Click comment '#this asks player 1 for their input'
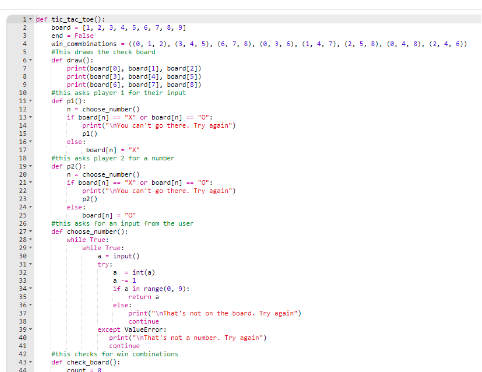Viewport: 482px width, 372px height. [119, 93]
